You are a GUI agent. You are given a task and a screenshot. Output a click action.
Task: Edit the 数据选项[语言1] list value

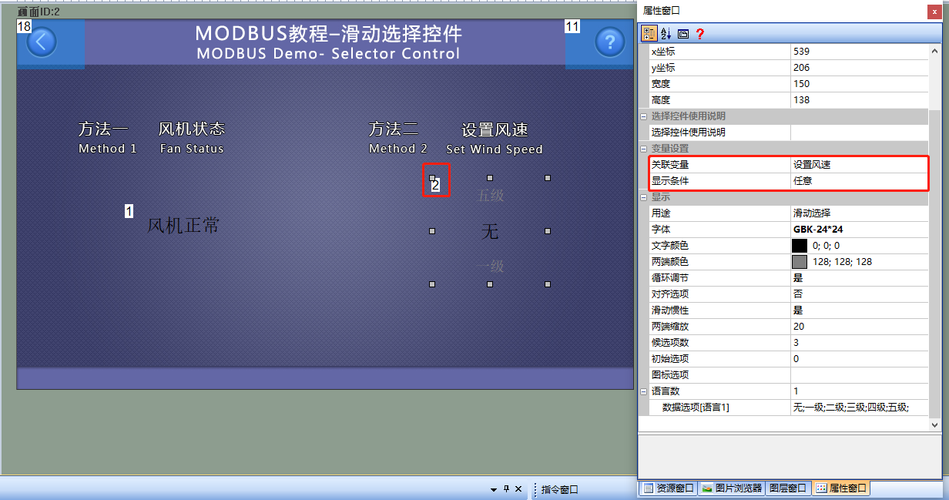click(x=859, y=407)
